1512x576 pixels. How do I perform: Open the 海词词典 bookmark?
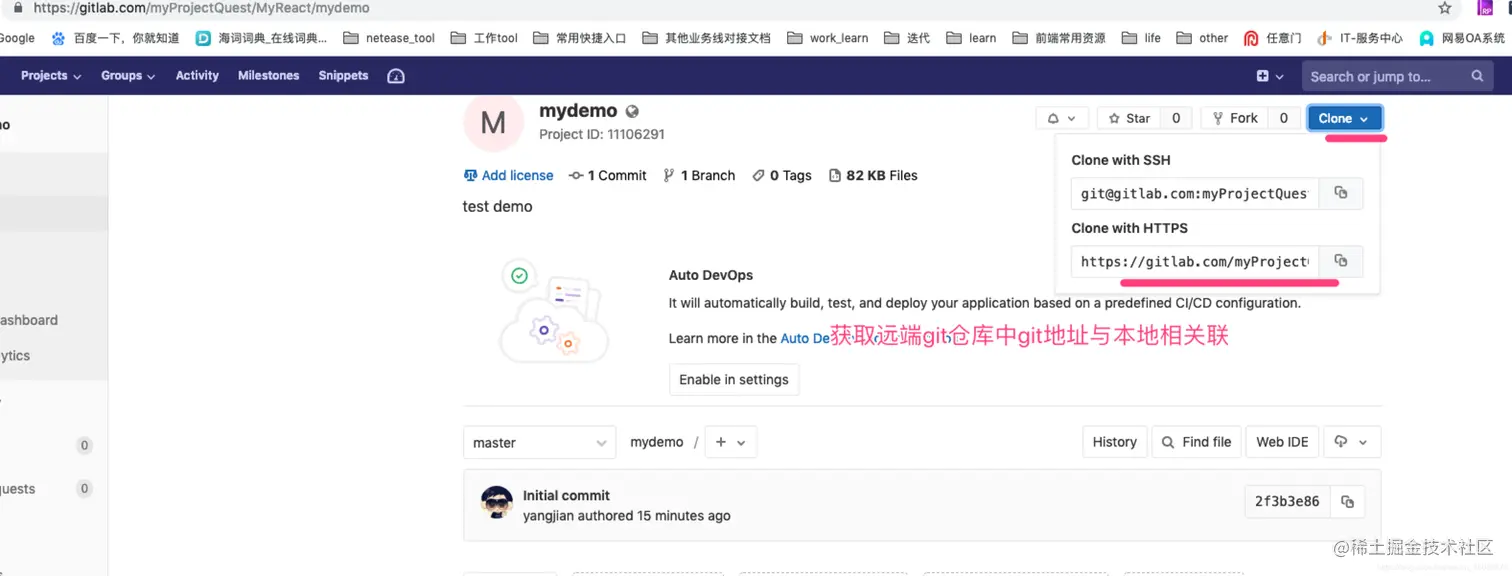coord(261,38)
